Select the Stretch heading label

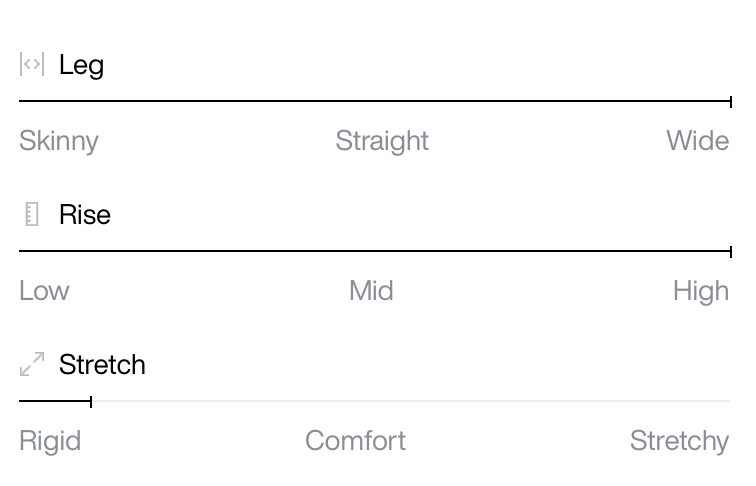[102, 364]
